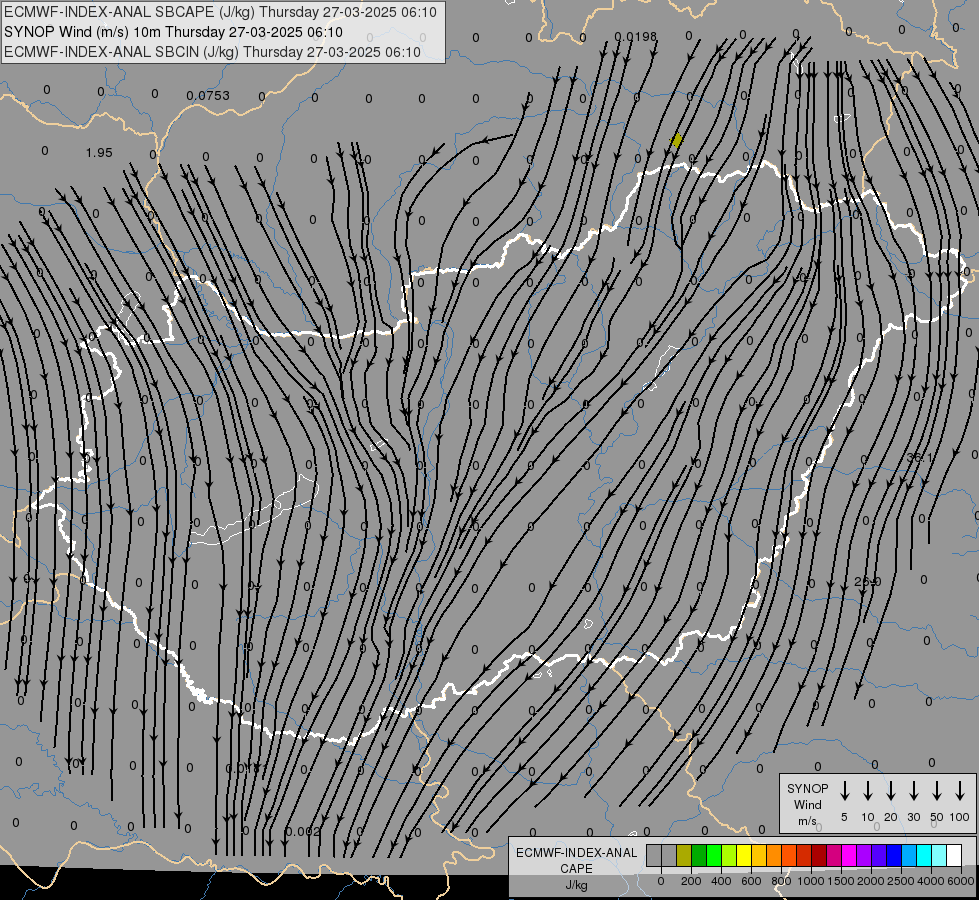Pick the dark green CAPE legend swatch

[699, 855]
